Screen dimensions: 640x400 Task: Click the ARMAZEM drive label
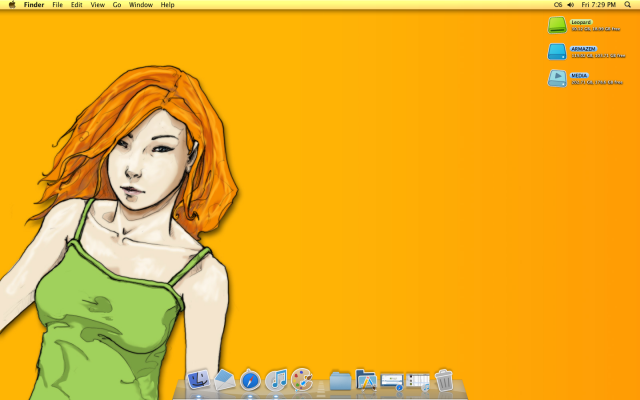click(x=583, y=49)
